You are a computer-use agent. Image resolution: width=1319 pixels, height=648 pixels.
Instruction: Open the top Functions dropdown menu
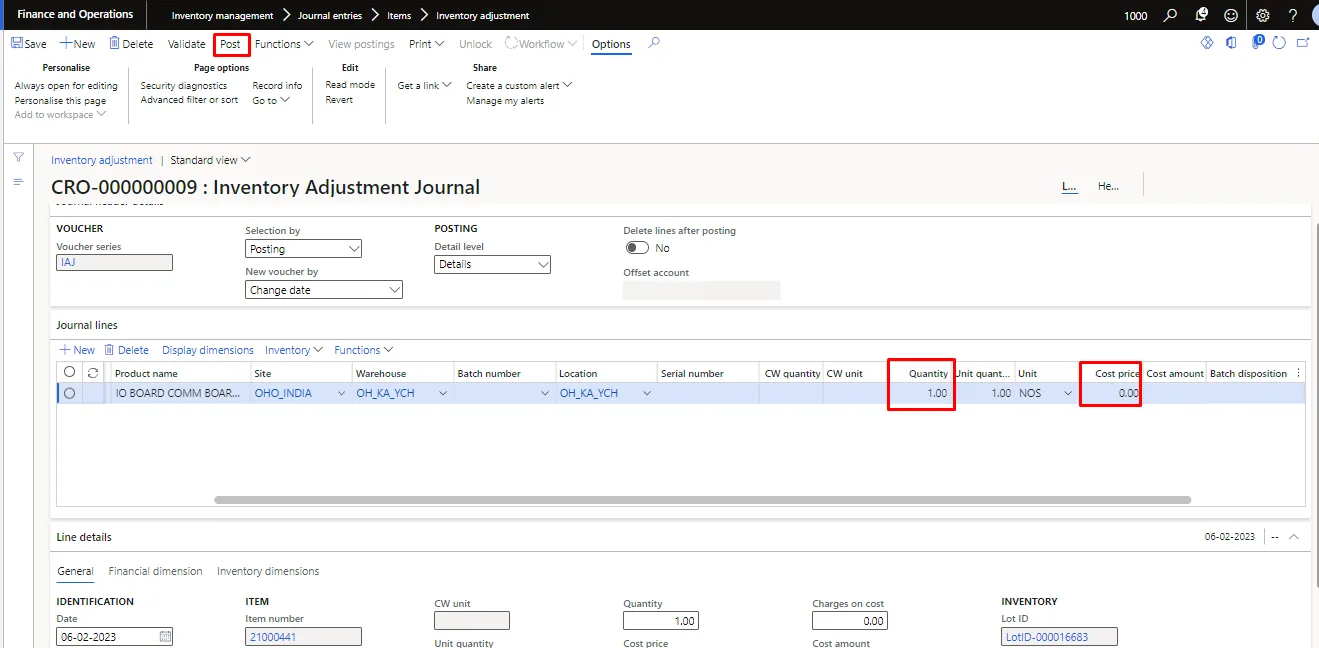click(284, 44)
